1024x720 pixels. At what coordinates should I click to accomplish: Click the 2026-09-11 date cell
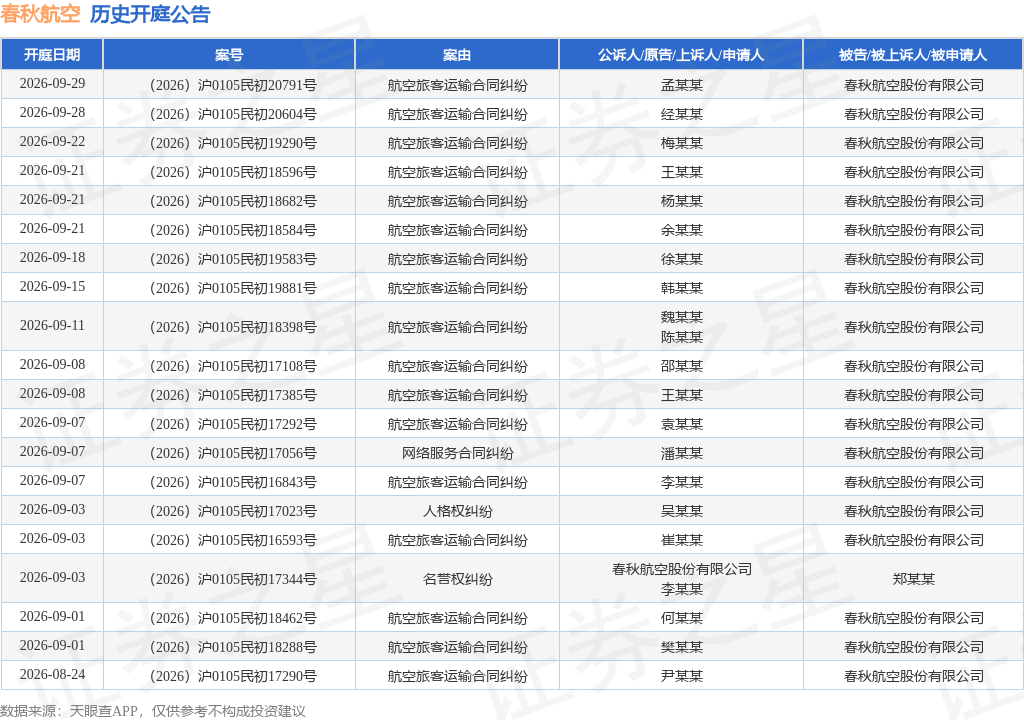[52, 325]
